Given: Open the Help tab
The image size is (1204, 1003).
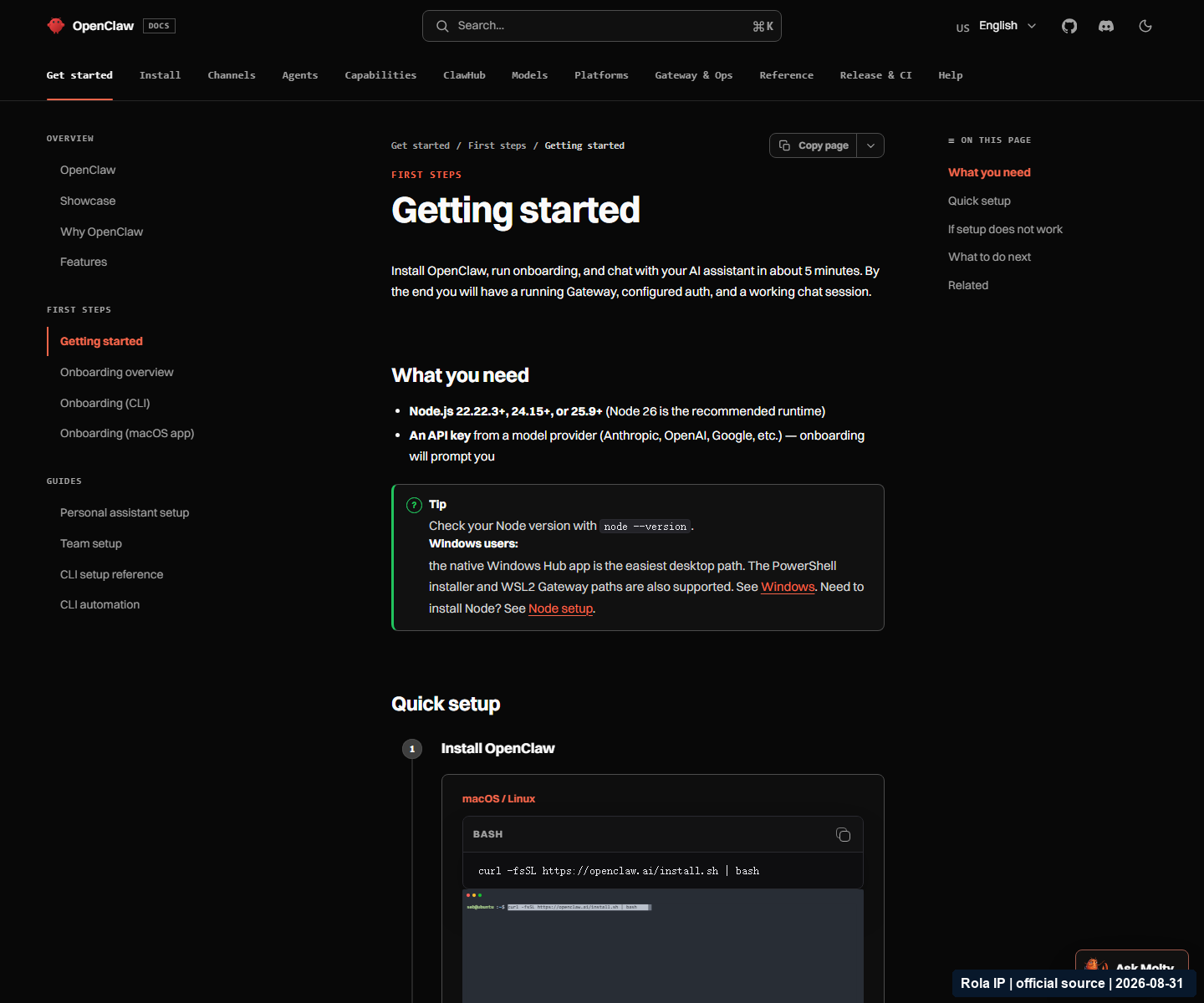Looking at the screenshot, I should [x=951, y=75].
